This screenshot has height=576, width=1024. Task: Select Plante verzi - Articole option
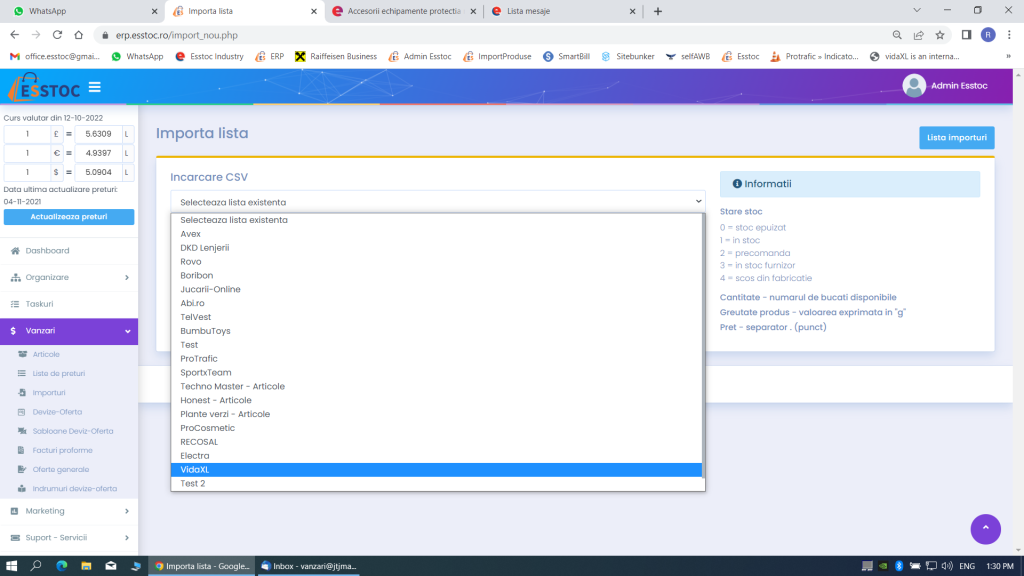coord(436,414)
